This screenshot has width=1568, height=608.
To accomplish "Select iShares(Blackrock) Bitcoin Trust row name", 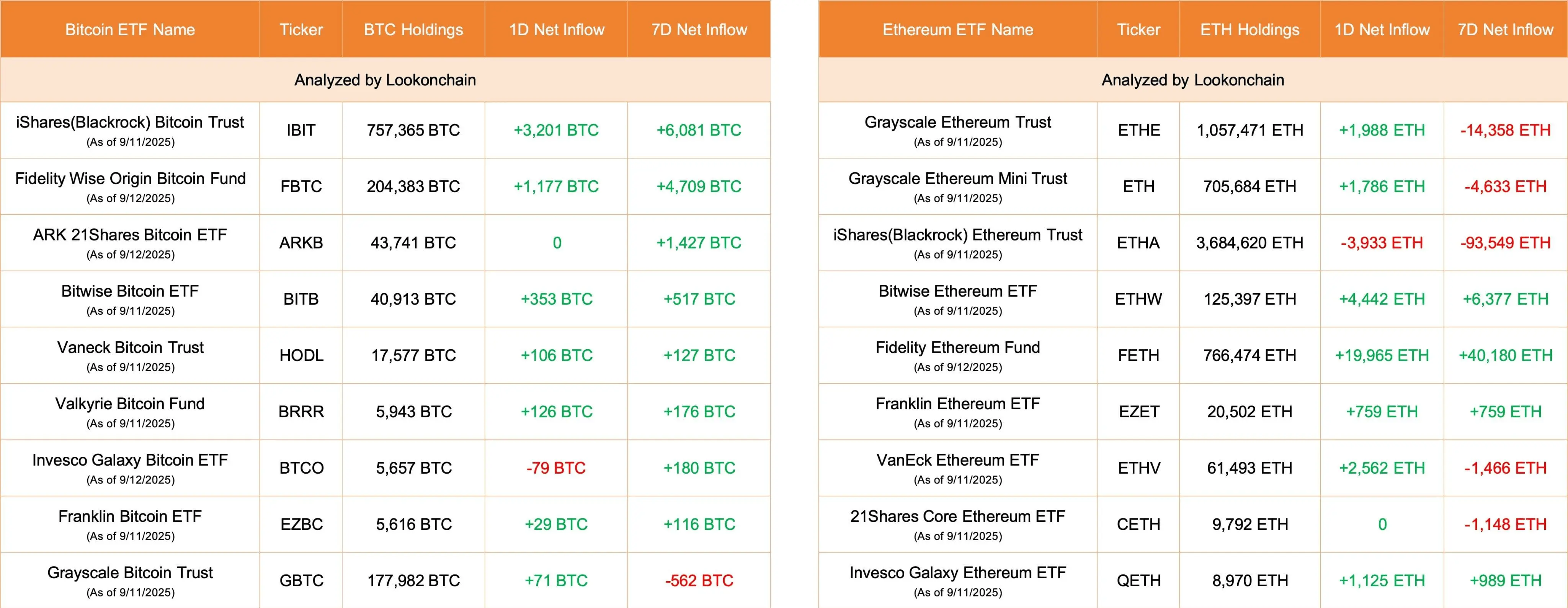I will [x=130, y=123].
